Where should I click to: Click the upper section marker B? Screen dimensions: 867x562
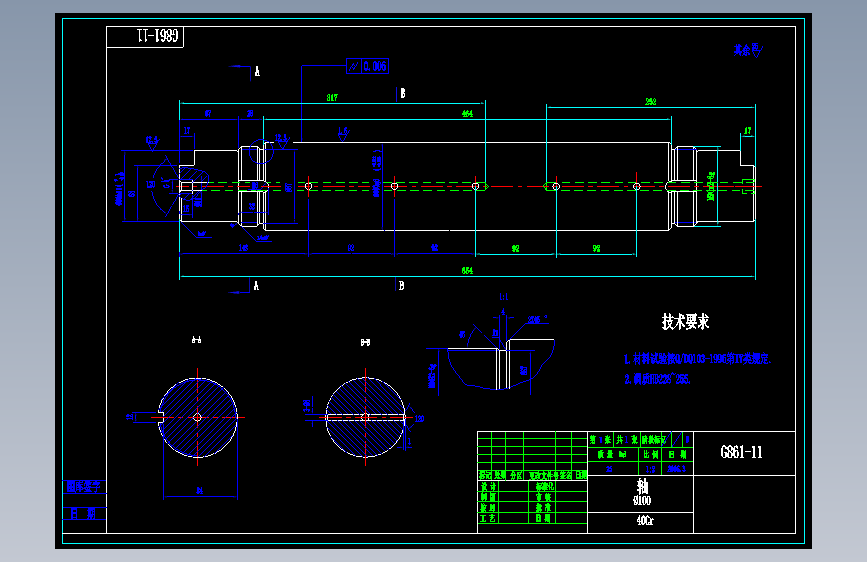point(403,93)
